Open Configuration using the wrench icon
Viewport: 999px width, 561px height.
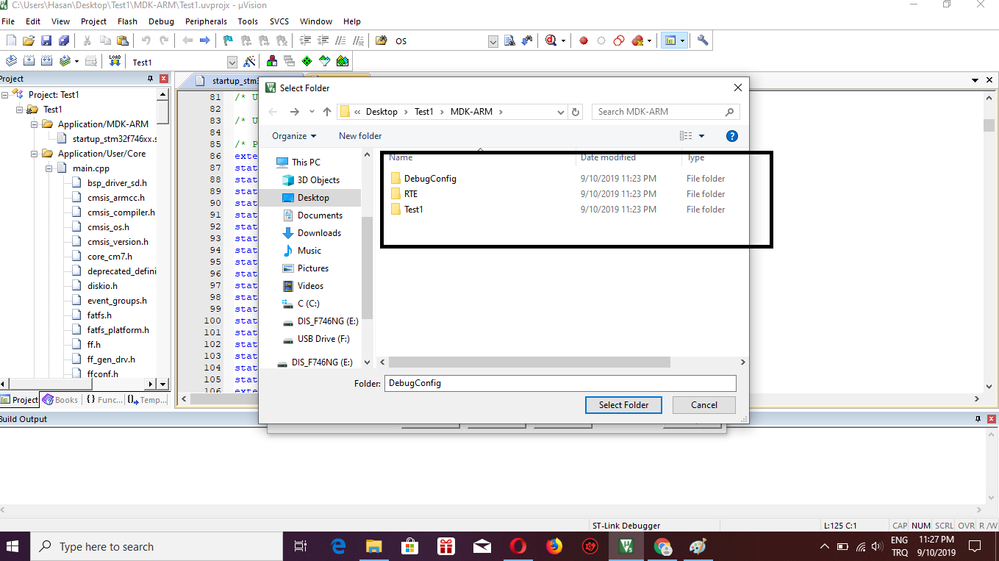pos(703,41)
